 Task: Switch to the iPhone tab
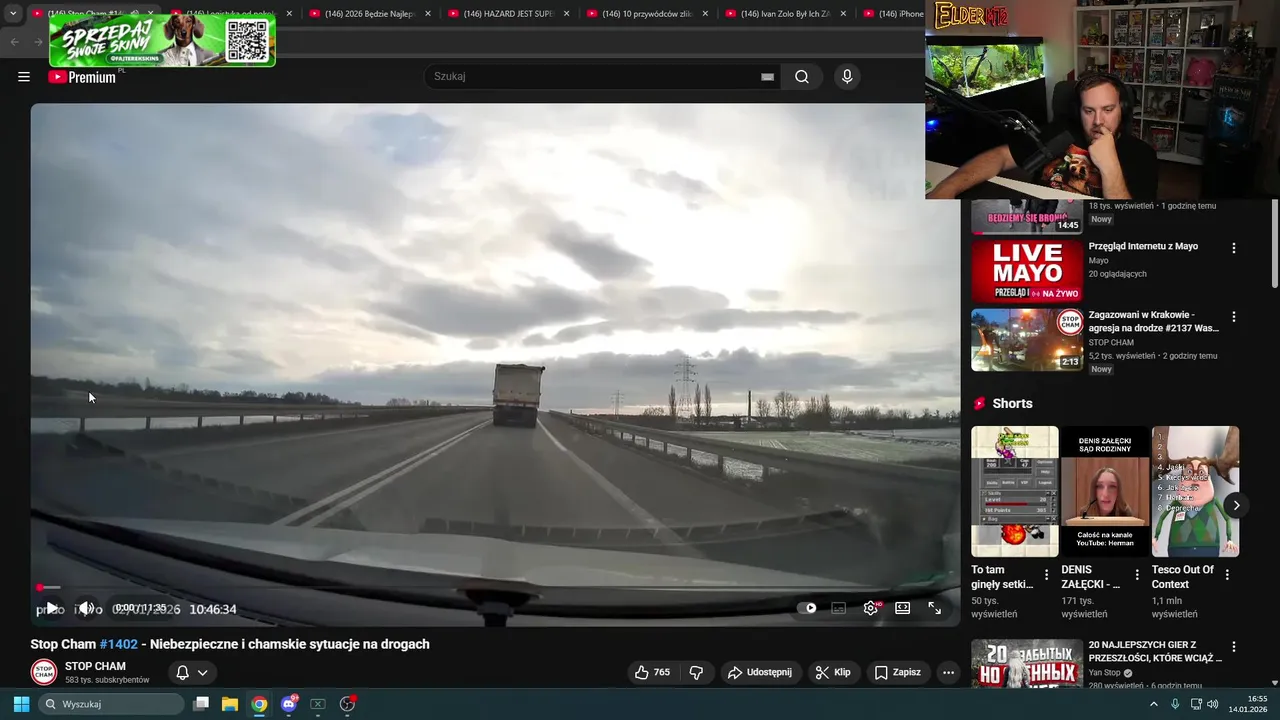[893, 14]
